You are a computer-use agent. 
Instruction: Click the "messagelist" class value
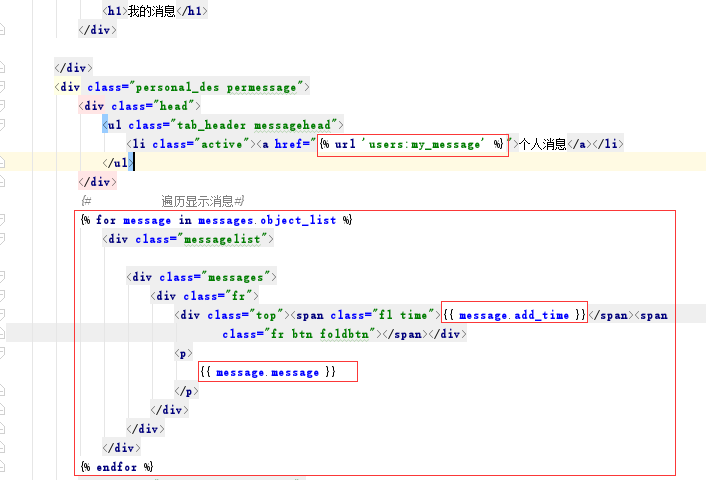click(222, 239)
